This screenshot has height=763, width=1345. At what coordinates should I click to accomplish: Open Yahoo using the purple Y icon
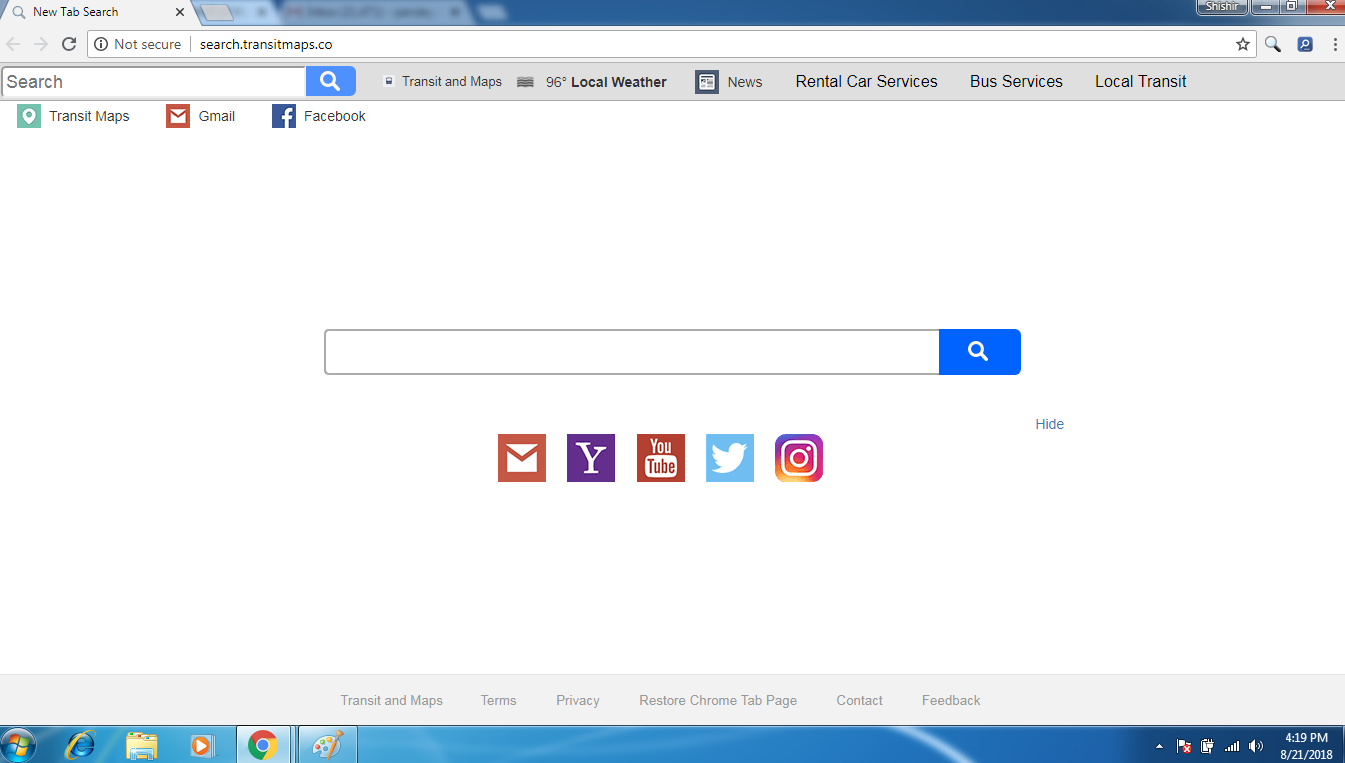[590, 458]
